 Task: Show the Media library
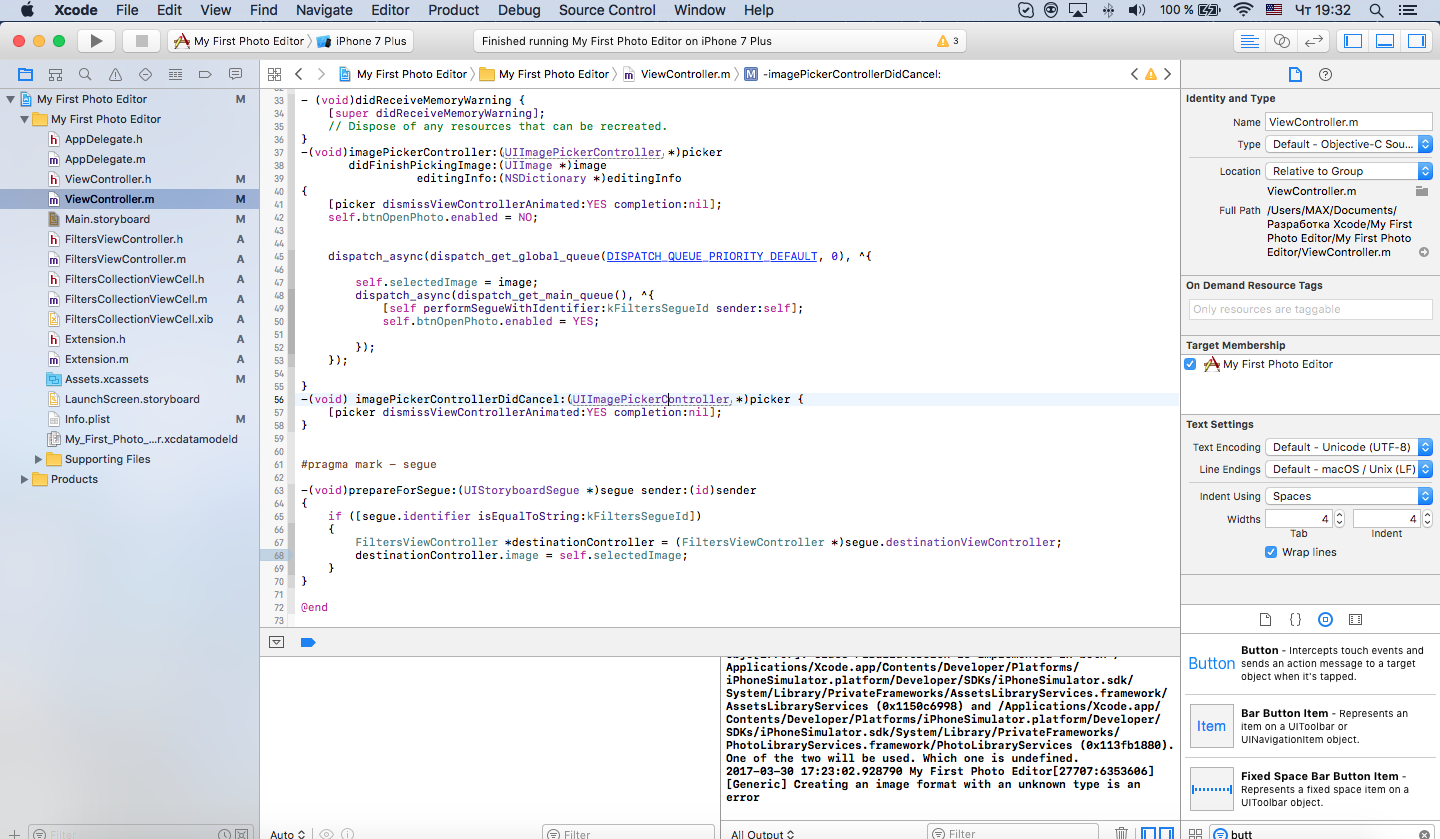coord(1355,620)
